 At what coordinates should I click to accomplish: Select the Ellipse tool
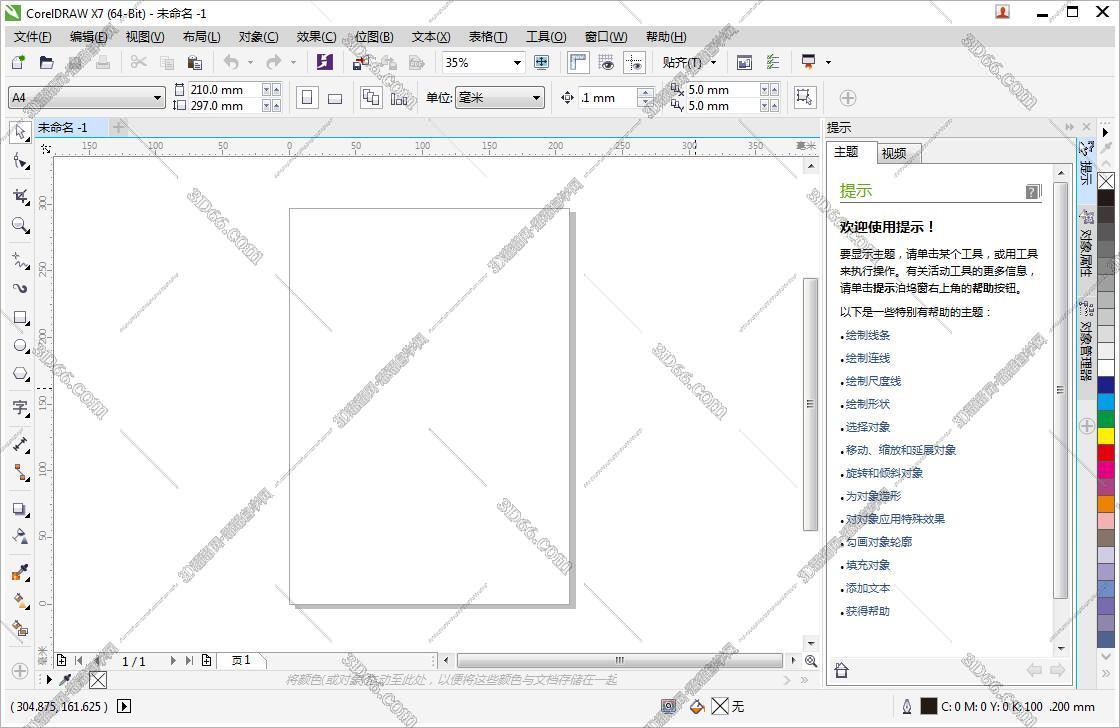[x=20, y=346]
